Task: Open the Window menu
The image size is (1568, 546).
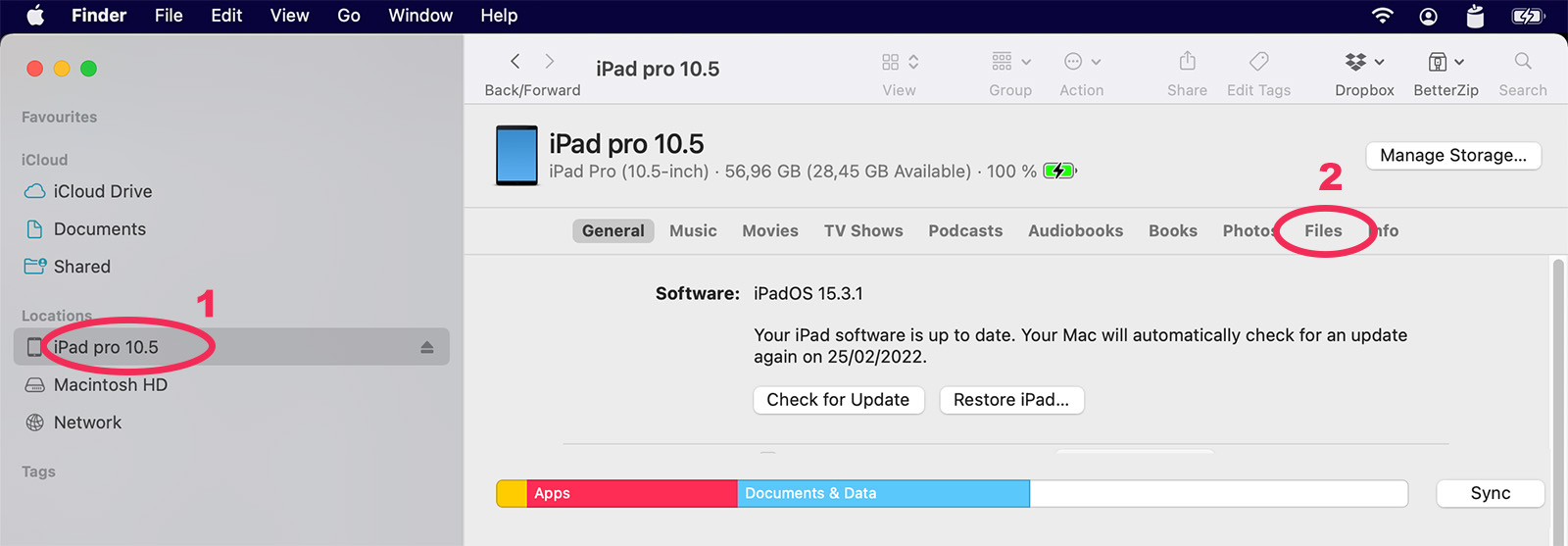Action: click(x=420, y=16)
